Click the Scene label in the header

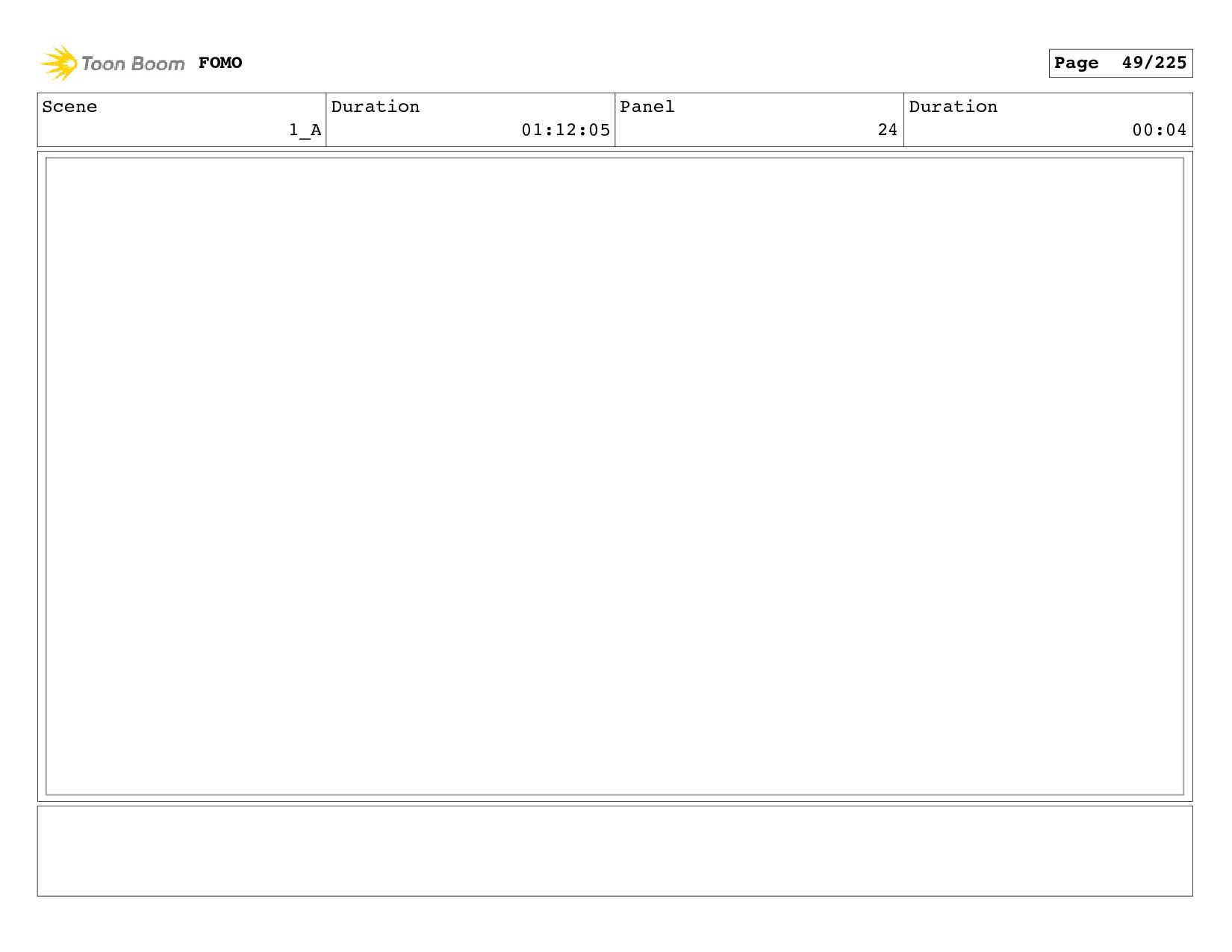[69, 107]
